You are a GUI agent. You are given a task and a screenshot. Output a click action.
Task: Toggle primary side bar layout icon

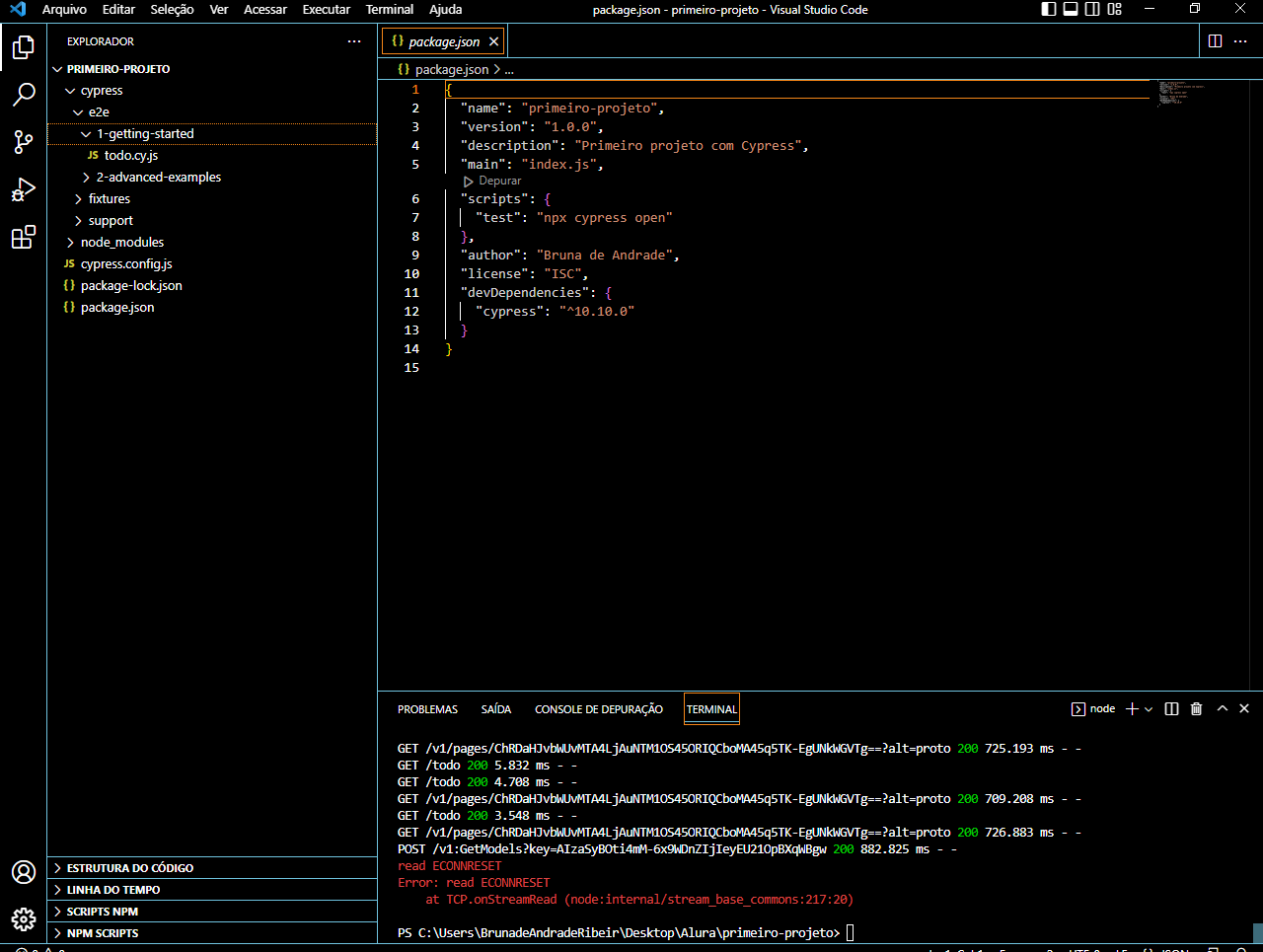1049,9
